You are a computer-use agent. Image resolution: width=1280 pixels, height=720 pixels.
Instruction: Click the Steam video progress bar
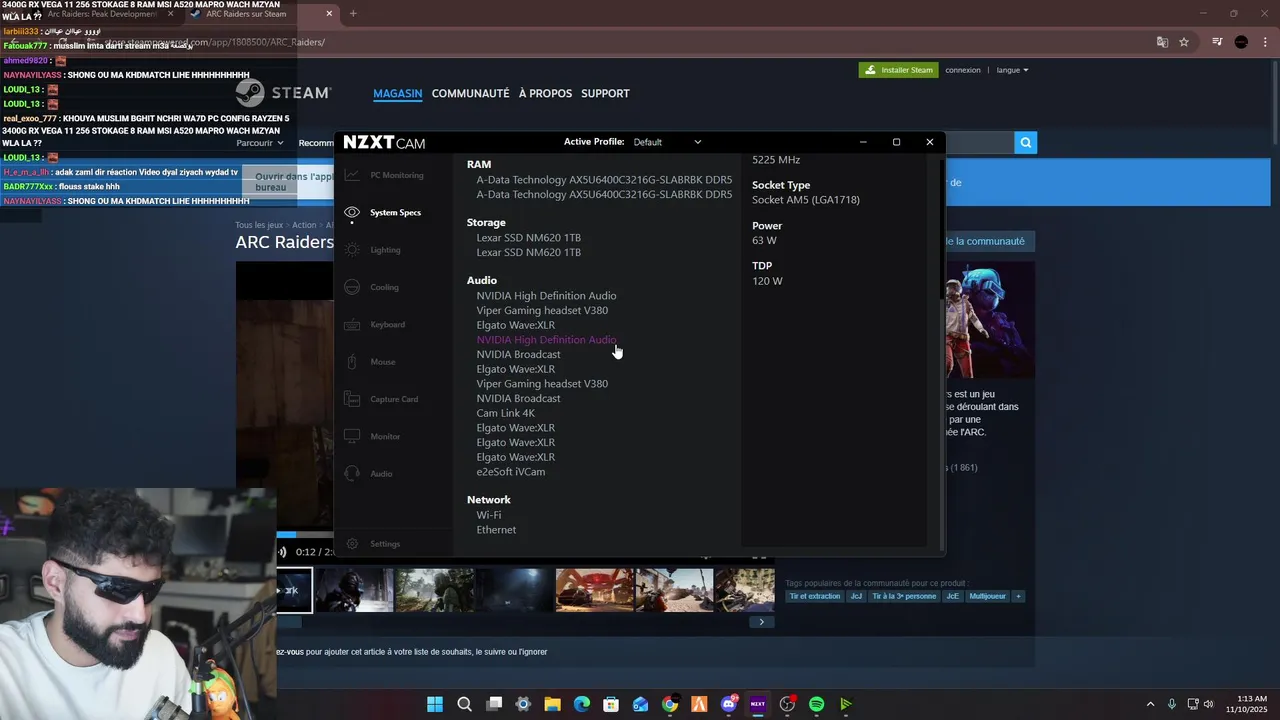pyautogui.click(x=304, y=535)
